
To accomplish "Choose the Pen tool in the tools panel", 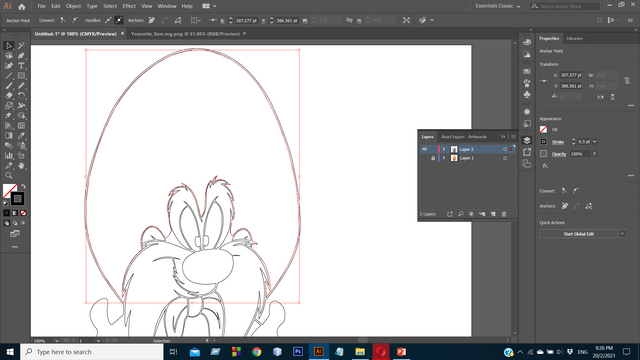I will (x=21, y=56).
